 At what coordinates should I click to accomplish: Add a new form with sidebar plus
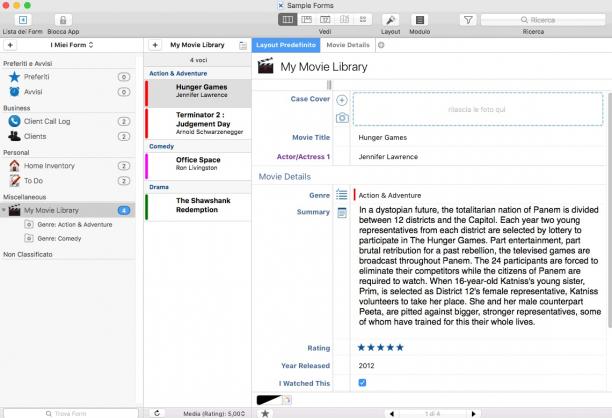pyautogui.click(x=11, y=45)
